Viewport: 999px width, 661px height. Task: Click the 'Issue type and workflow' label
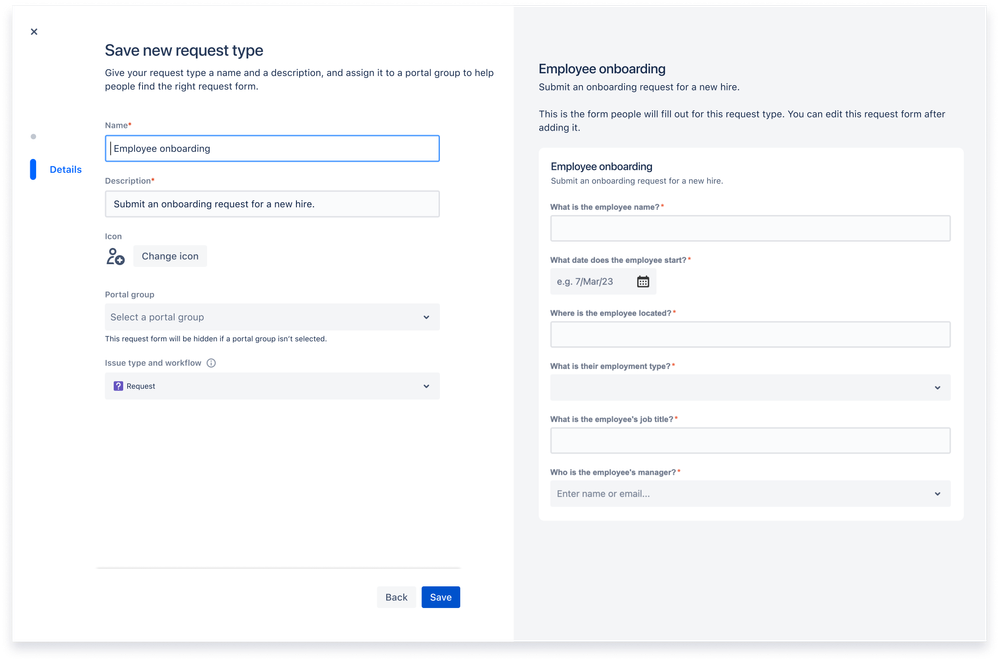pyautogui.click(x=153, y=363)
